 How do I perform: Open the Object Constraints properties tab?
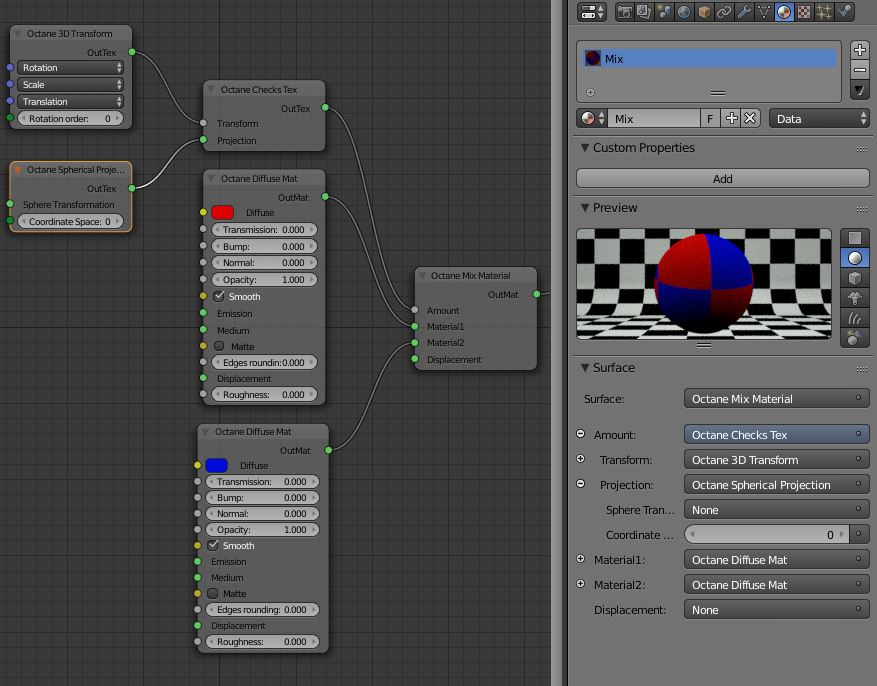[724, 12]
